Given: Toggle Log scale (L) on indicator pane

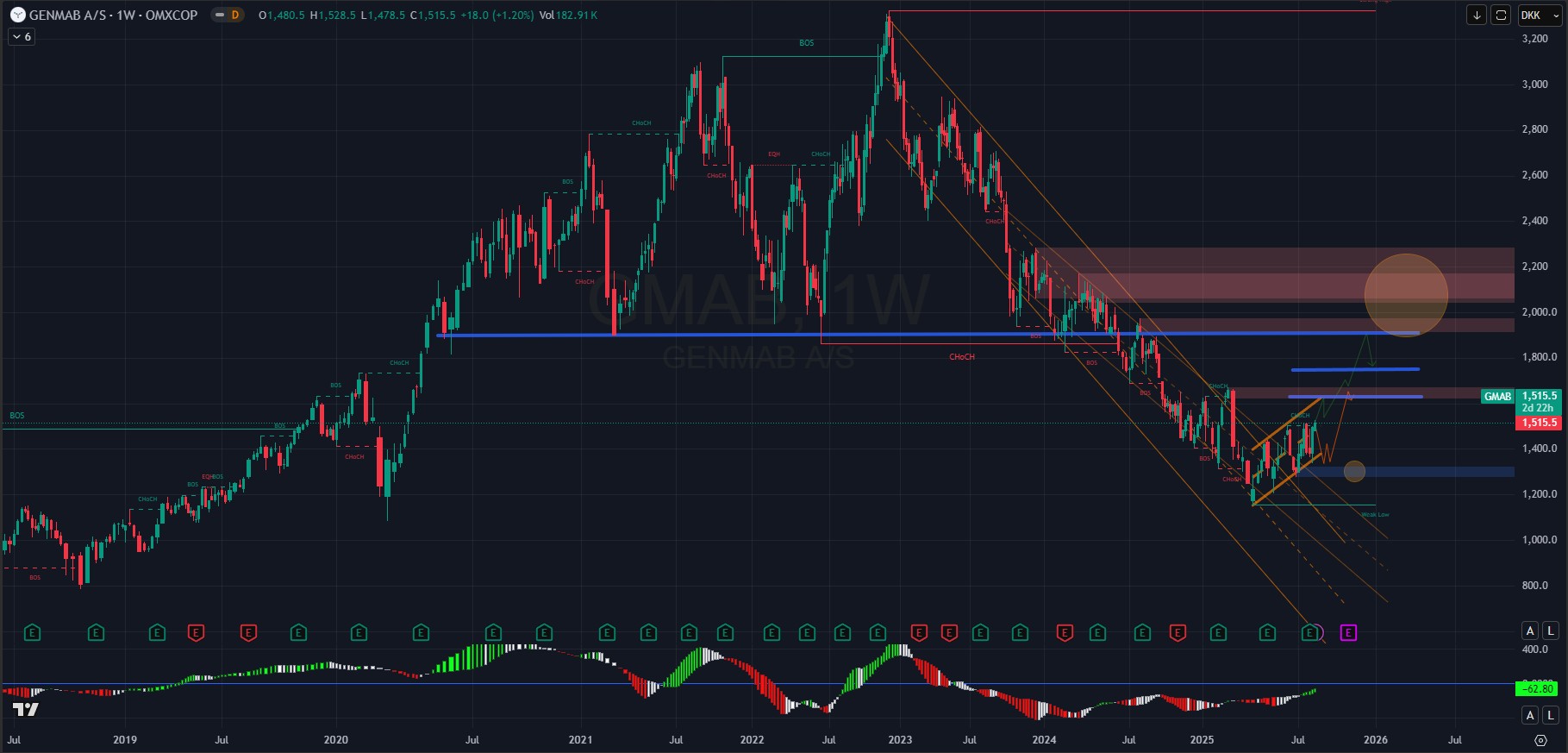Looking at the screenshot, I should (x=1550, y=715).
